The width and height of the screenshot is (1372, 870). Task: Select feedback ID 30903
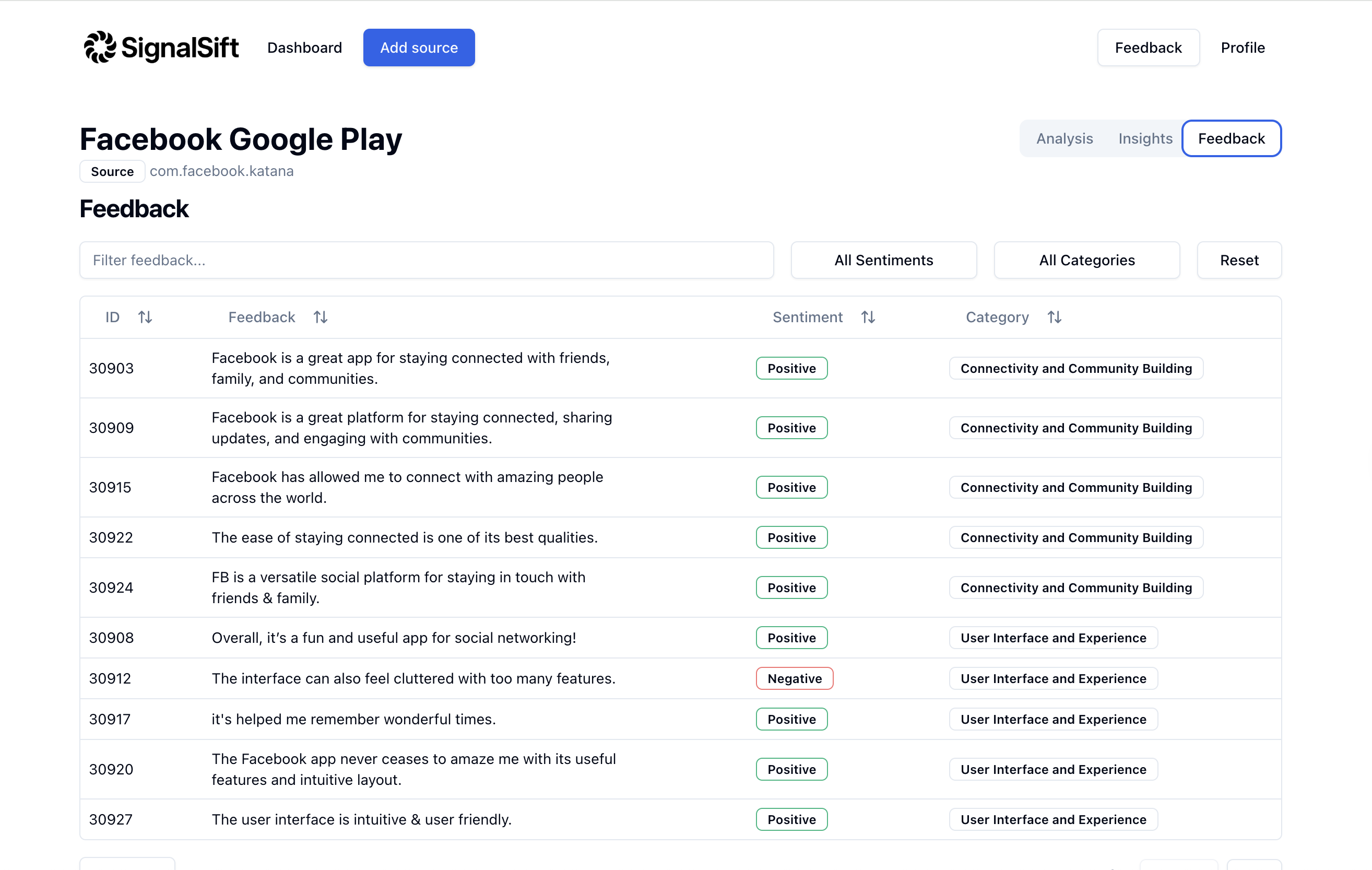112,368
